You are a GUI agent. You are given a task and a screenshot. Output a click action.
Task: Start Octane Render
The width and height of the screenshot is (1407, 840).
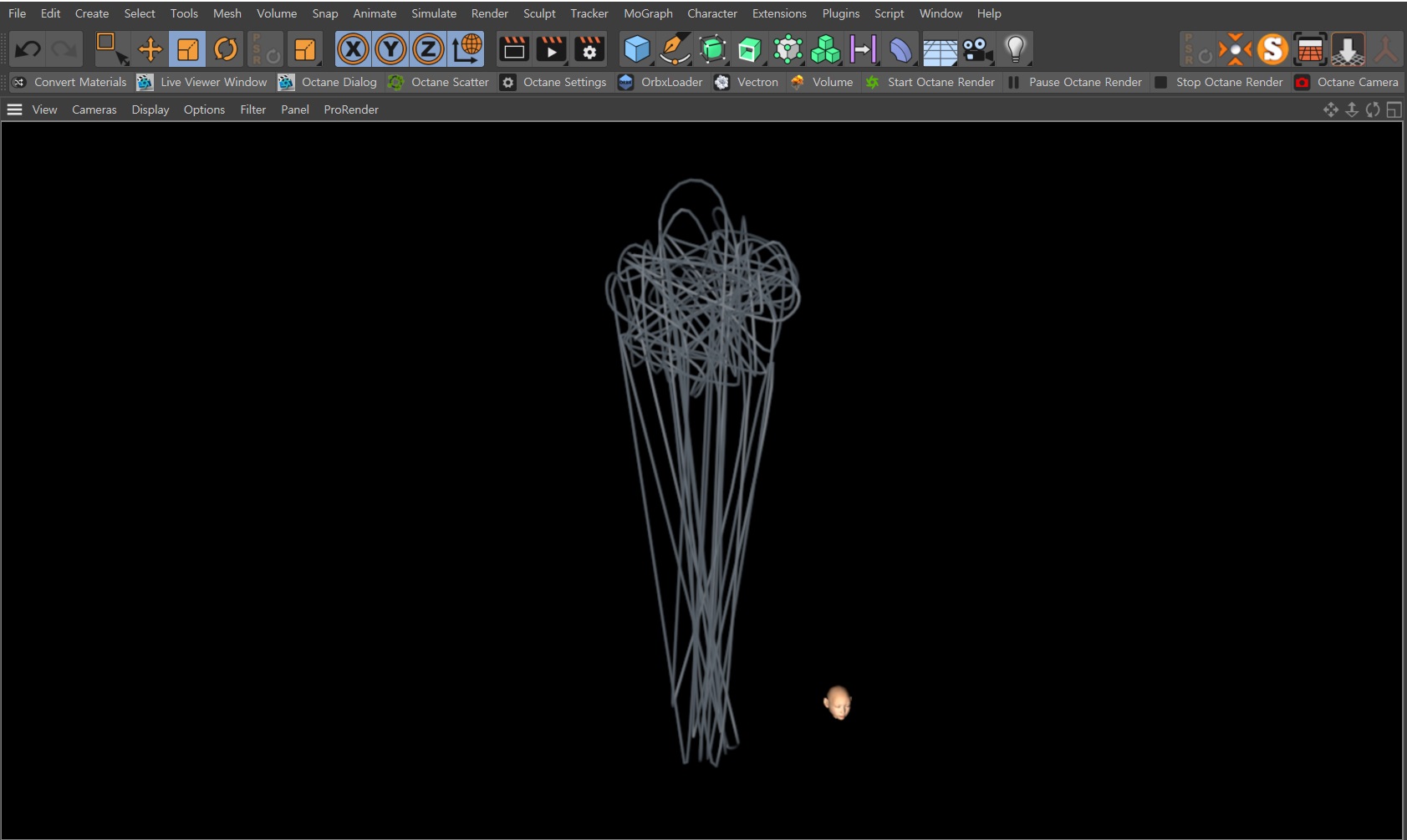(930, 82)
